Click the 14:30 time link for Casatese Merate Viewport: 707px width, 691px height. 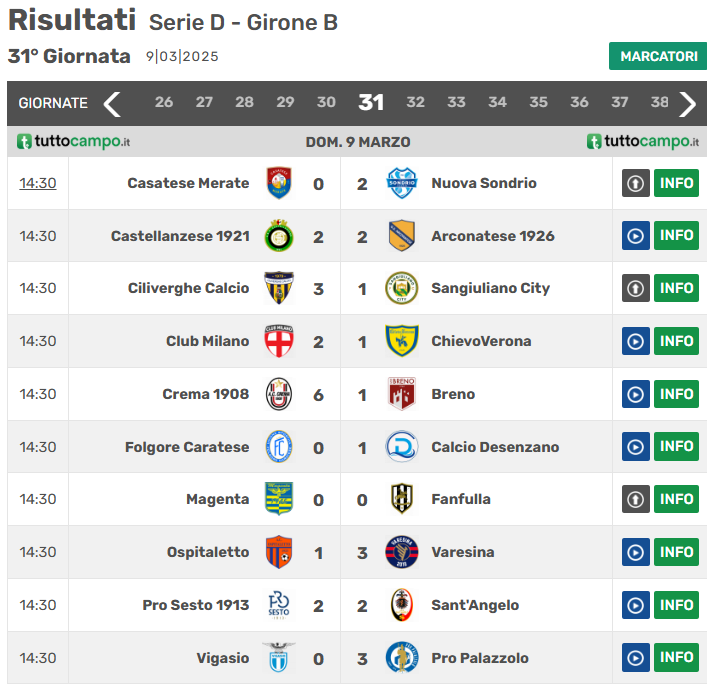click(38, 183)
